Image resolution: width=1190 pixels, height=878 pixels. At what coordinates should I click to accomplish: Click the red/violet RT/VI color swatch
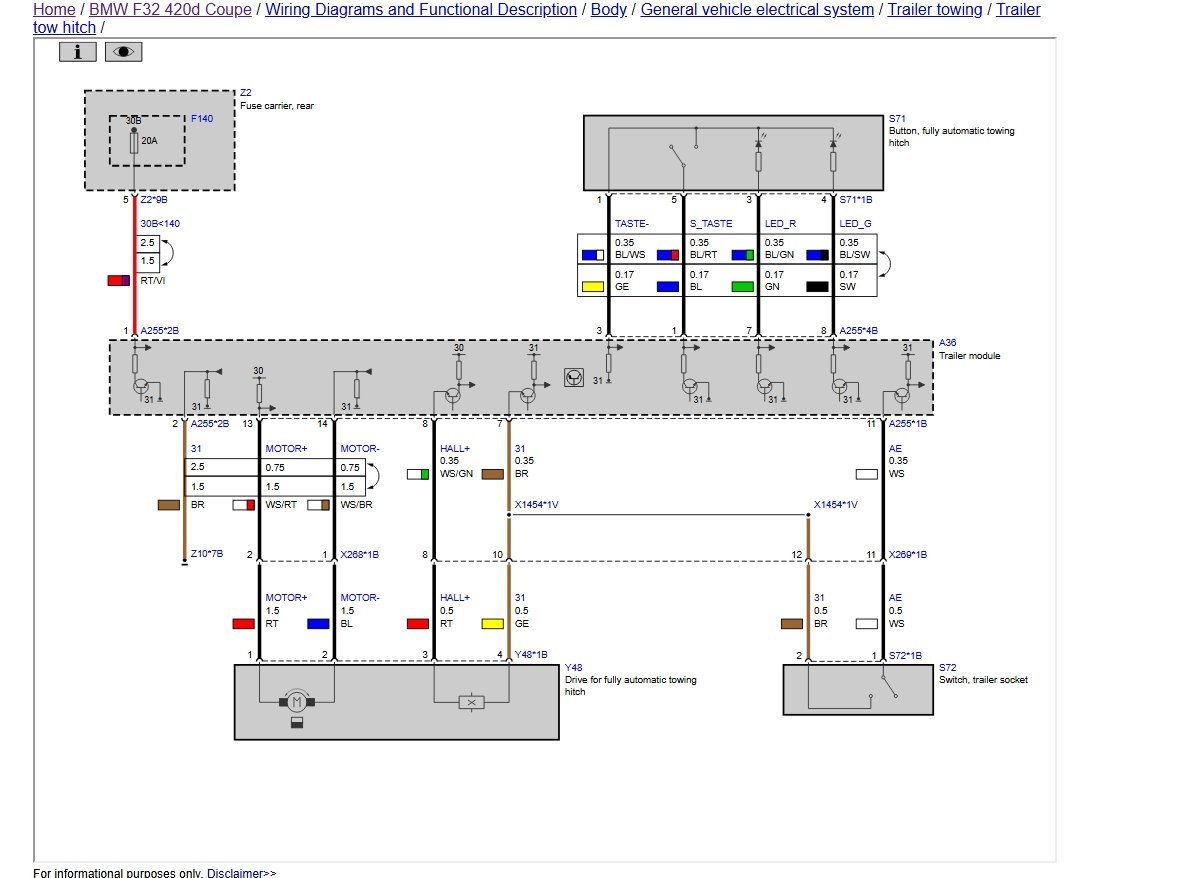click(x=118, y=281)
